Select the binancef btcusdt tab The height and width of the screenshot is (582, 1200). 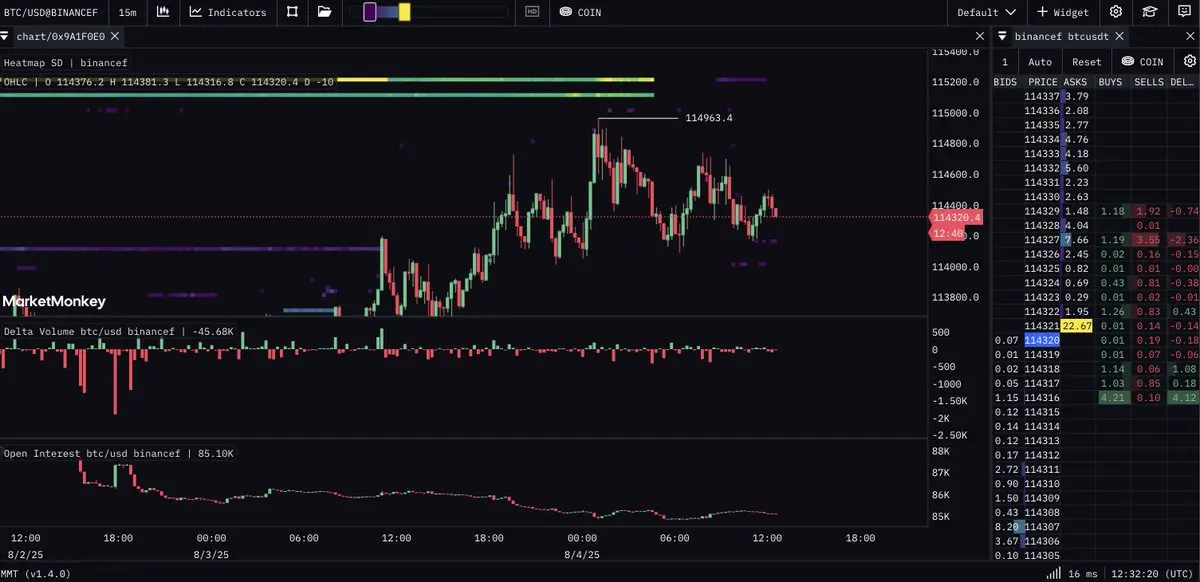pos(1062,36)
